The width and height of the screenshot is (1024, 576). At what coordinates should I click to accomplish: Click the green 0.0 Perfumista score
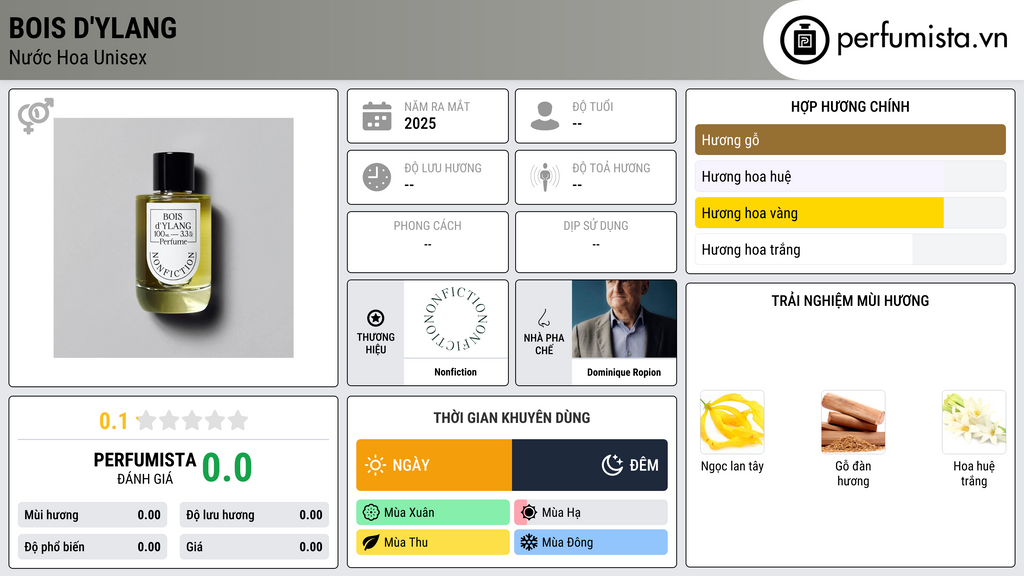[227, 468]
